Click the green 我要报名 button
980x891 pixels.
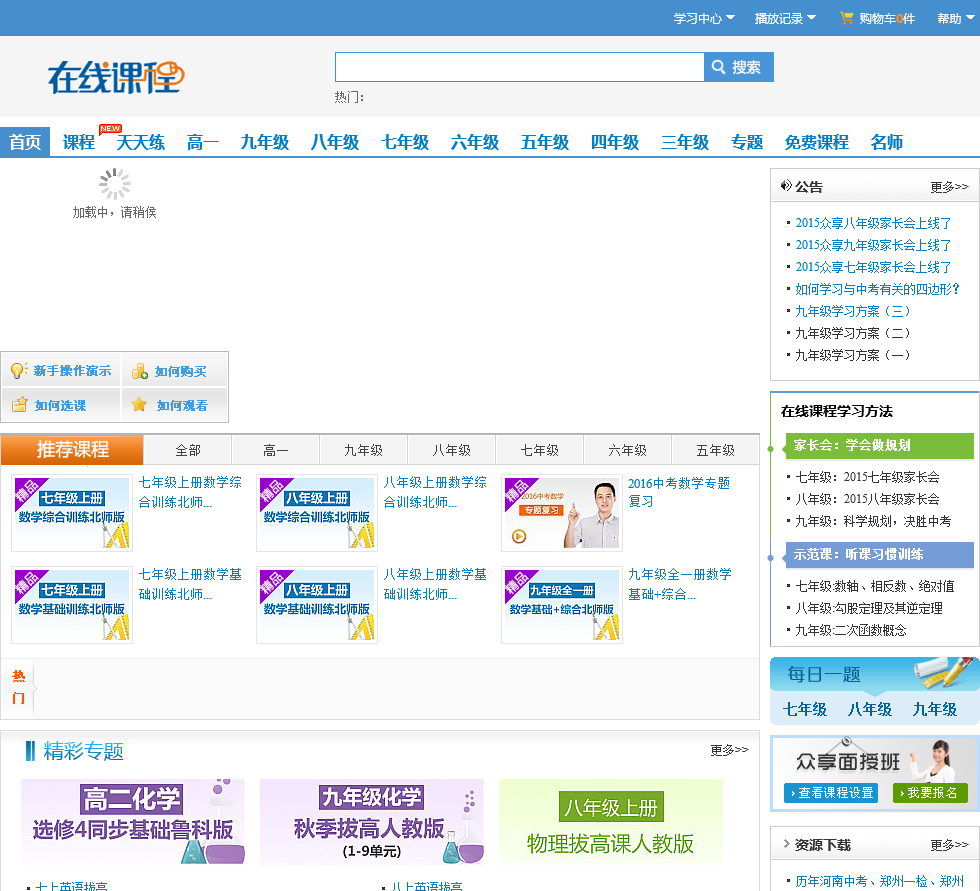[x=931, y=793]
